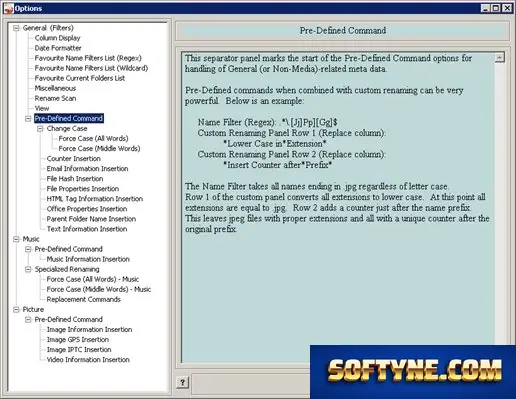Click the question mark help button

point(182,382)
